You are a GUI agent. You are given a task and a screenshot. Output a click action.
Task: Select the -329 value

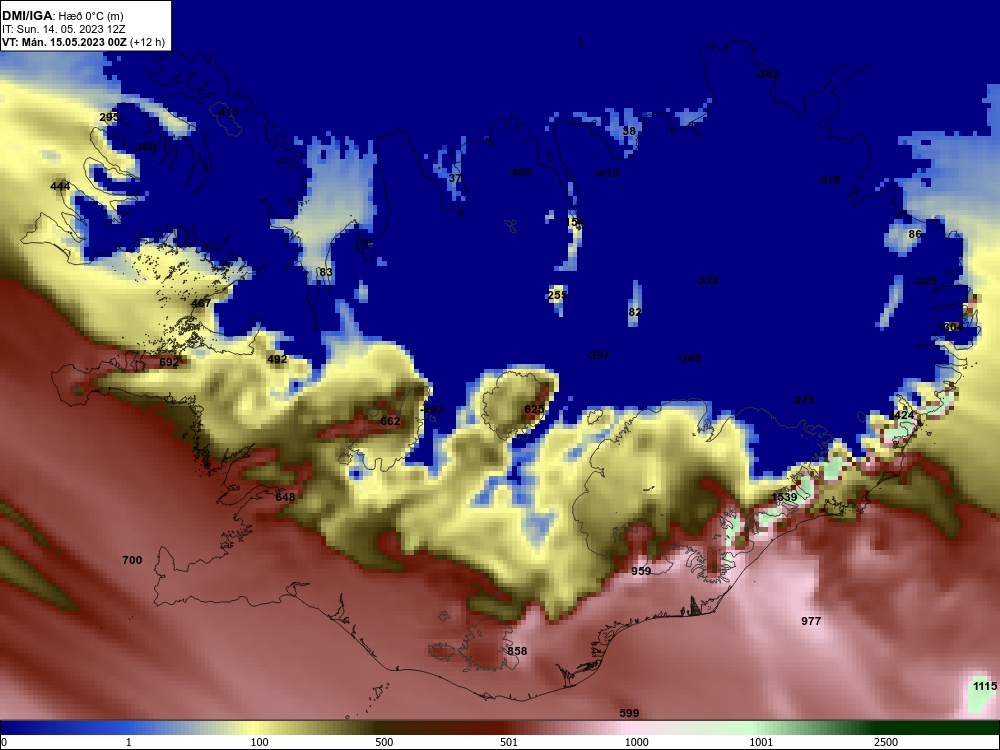[x=925, y=281]
